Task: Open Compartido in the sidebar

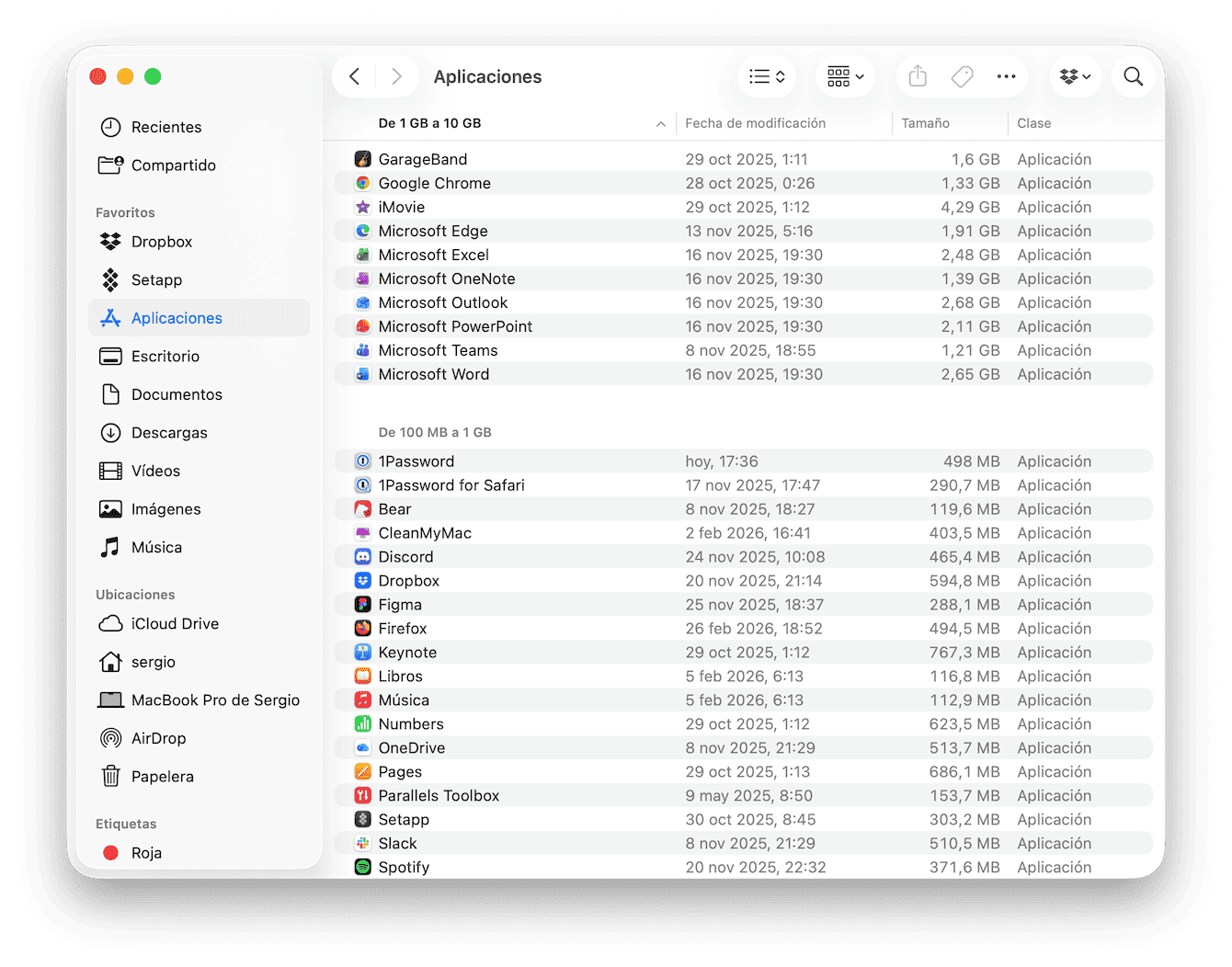Action: (x=199, y=165)
